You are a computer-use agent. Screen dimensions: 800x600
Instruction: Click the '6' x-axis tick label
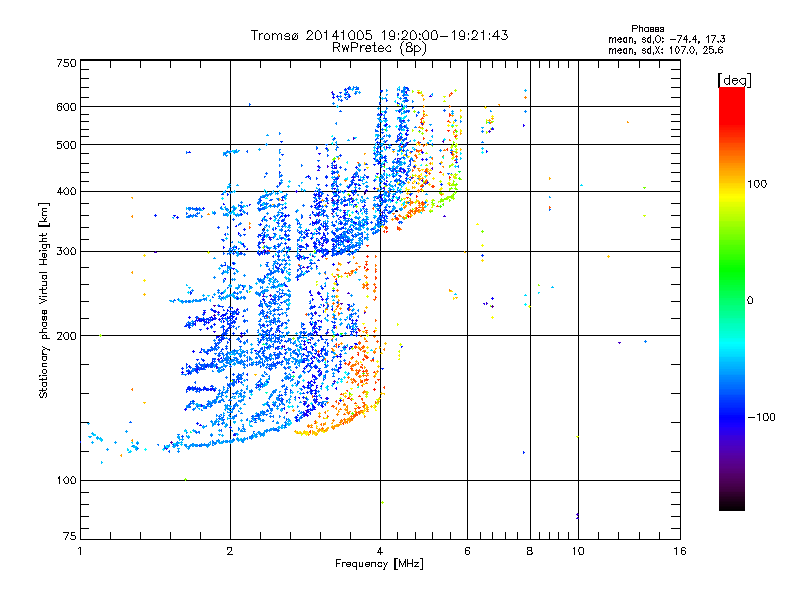pos(467,551)
